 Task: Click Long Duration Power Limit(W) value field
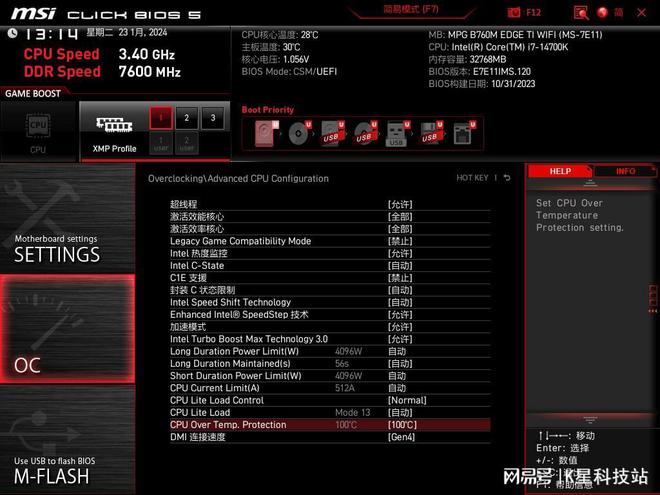coord(397,351)
